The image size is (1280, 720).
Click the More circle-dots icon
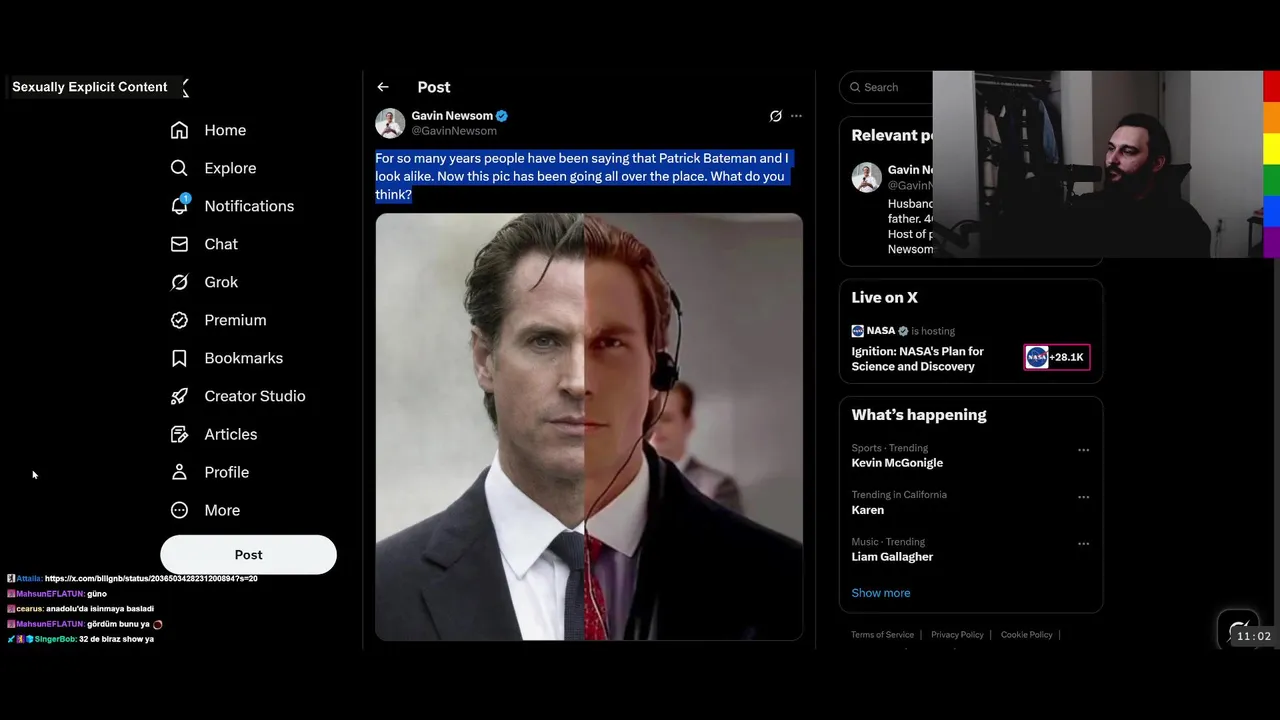[179, 510]
